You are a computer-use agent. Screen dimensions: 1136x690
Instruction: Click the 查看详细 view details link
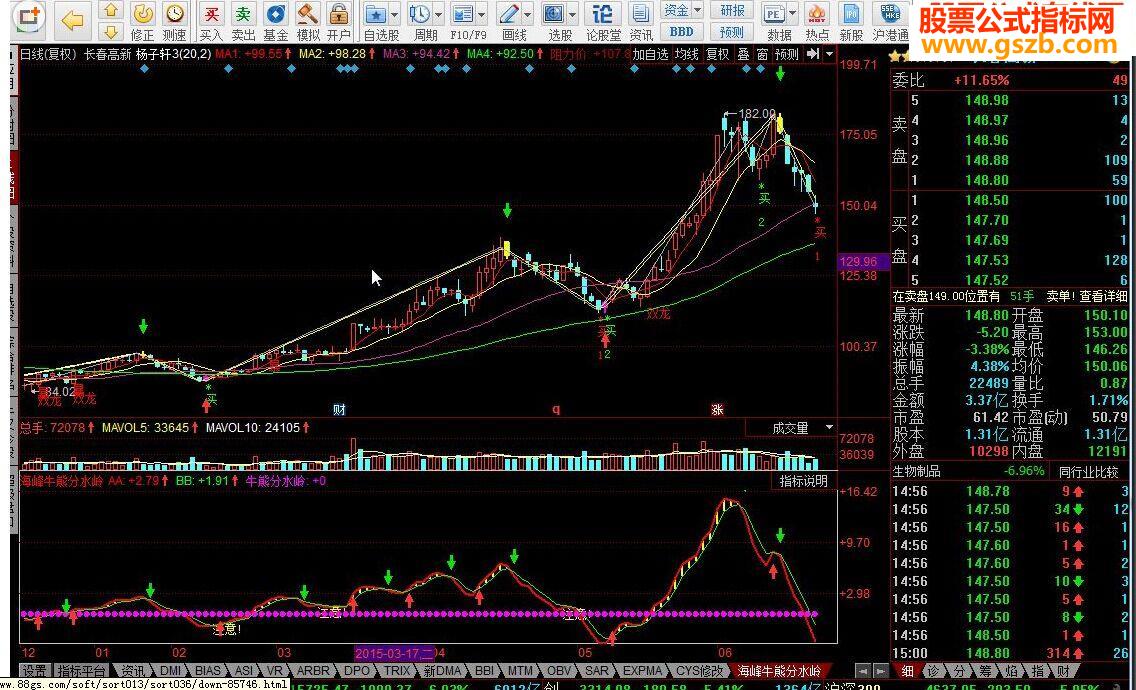tap(1103, 296)
